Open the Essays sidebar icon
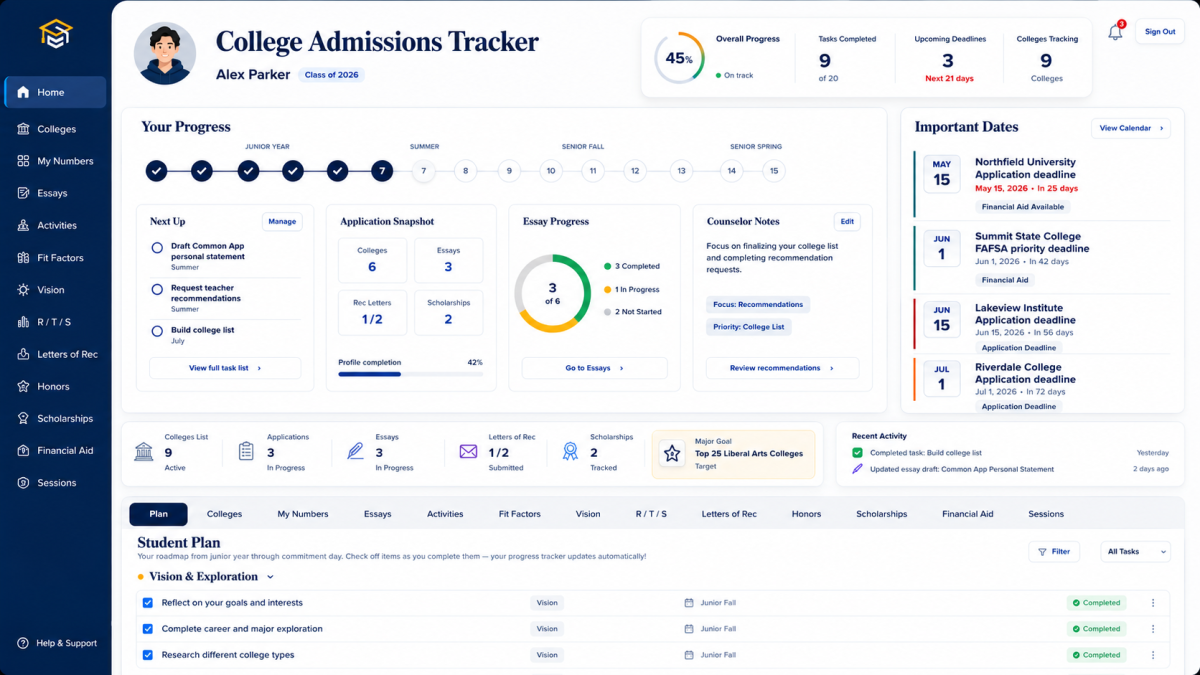 23,193
